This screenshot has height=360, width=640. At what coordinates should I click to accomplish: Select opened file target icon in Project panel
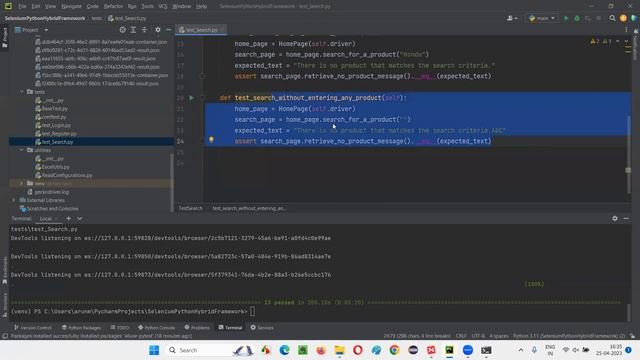click(122, 30)
